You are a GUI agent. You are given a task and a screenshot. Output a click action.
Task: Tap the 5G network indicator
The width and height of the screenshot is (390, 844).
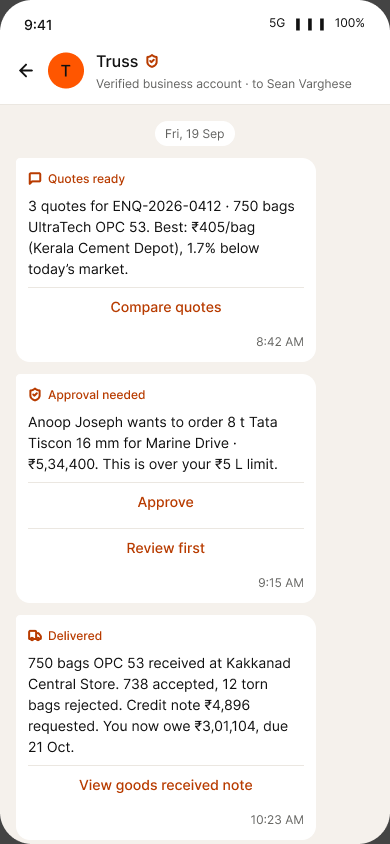click(277, 23)
